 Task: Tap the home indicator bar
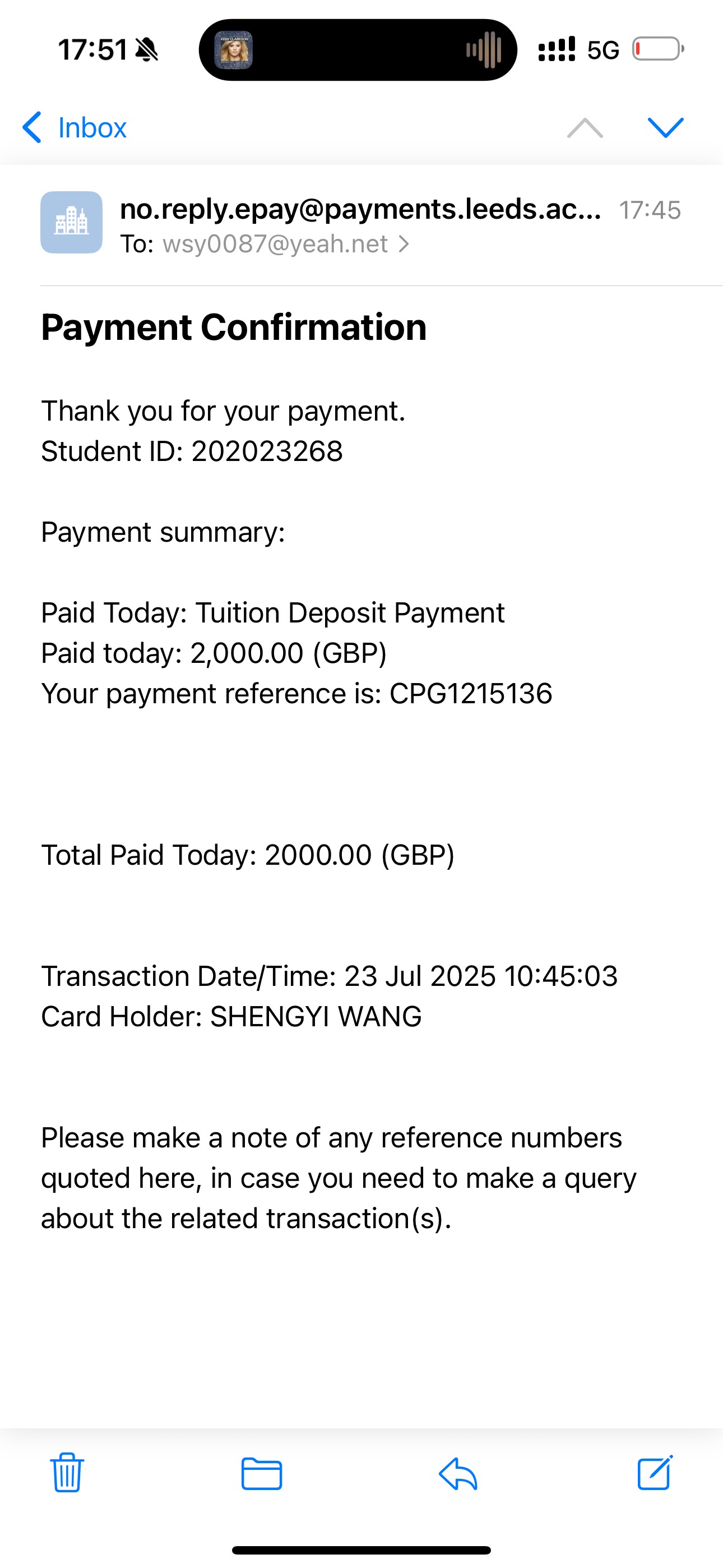(361, 1549)
